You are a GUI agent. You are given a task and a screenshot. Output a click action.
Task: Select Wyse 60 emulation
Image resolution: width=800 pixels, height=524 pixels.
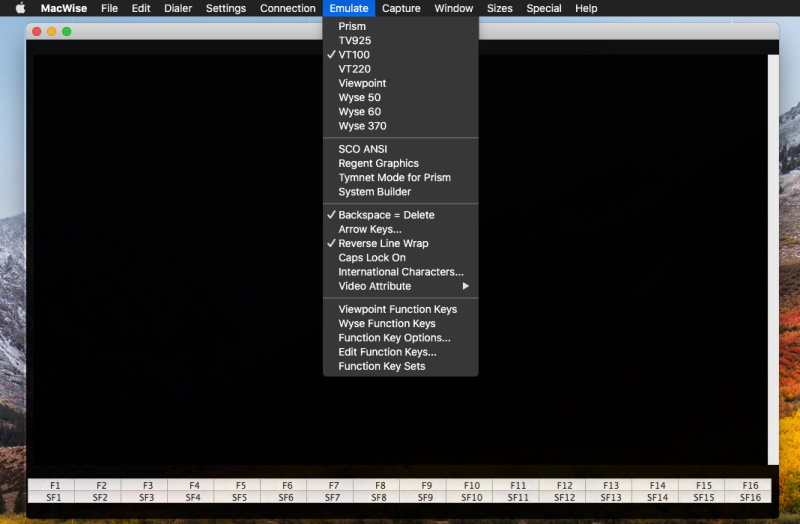pos(401,112)
